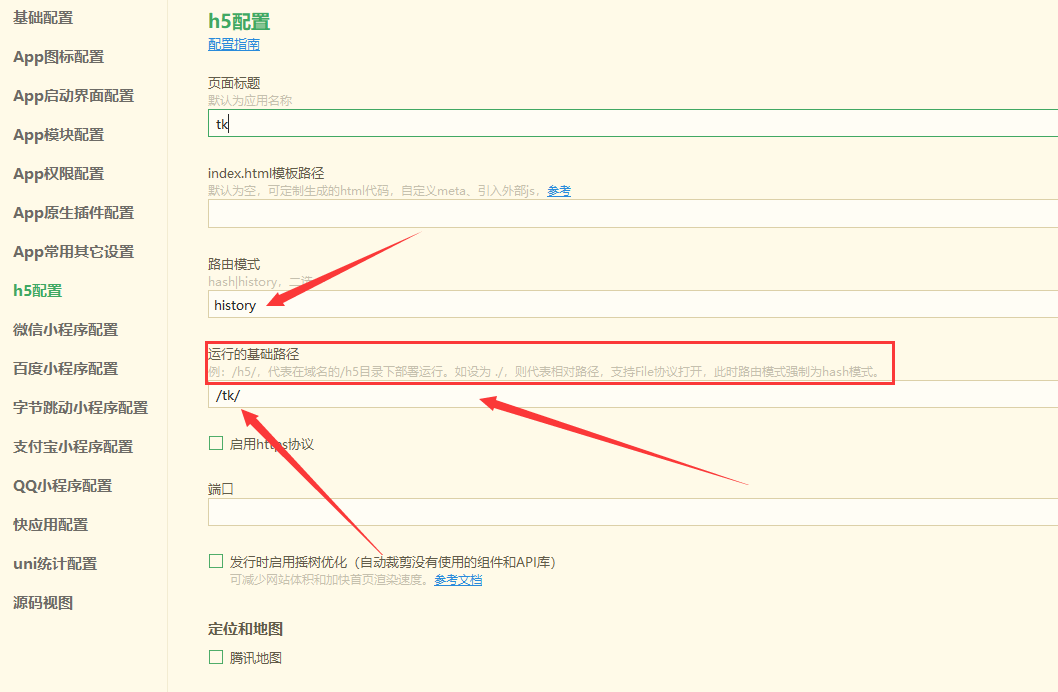Open App模块配置 settings
This screenshot has height=692, width=1058.
[x=57, y=134]
